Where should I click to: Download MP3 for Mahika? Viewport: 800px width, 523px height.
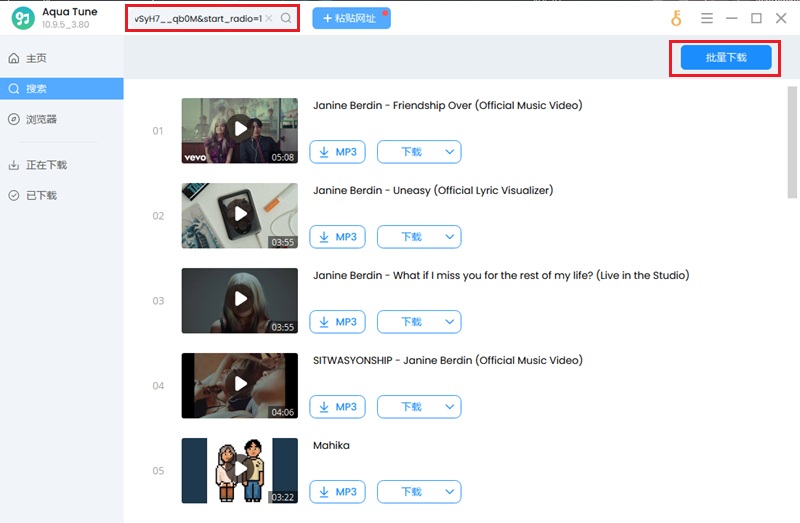pos(338,492)
